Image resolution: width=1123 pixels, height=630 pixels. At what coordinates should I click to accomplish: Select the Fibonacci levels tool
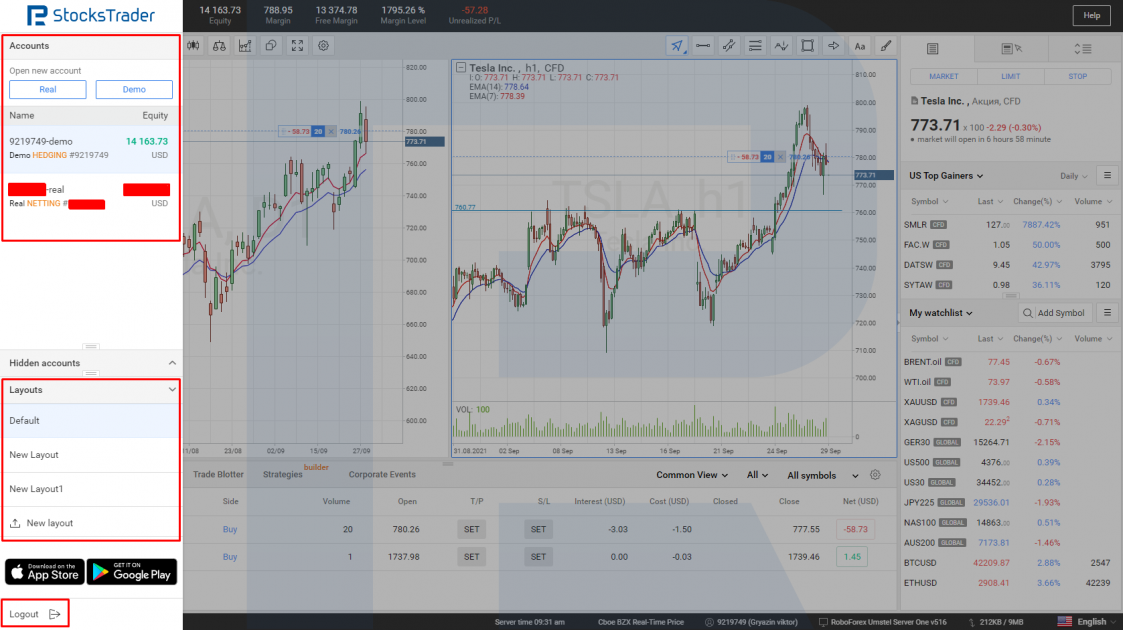click(x=755, y=46)
